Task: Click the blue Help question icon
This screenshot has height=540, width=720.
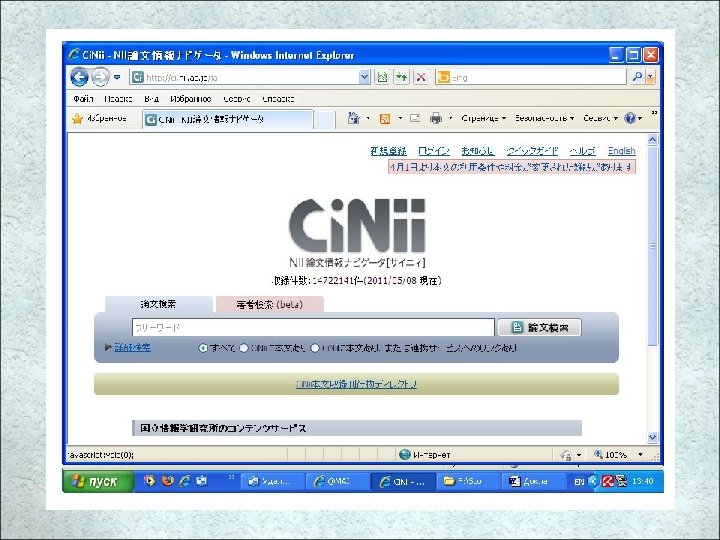Action: pyautogui.click(x=630, y=118)
